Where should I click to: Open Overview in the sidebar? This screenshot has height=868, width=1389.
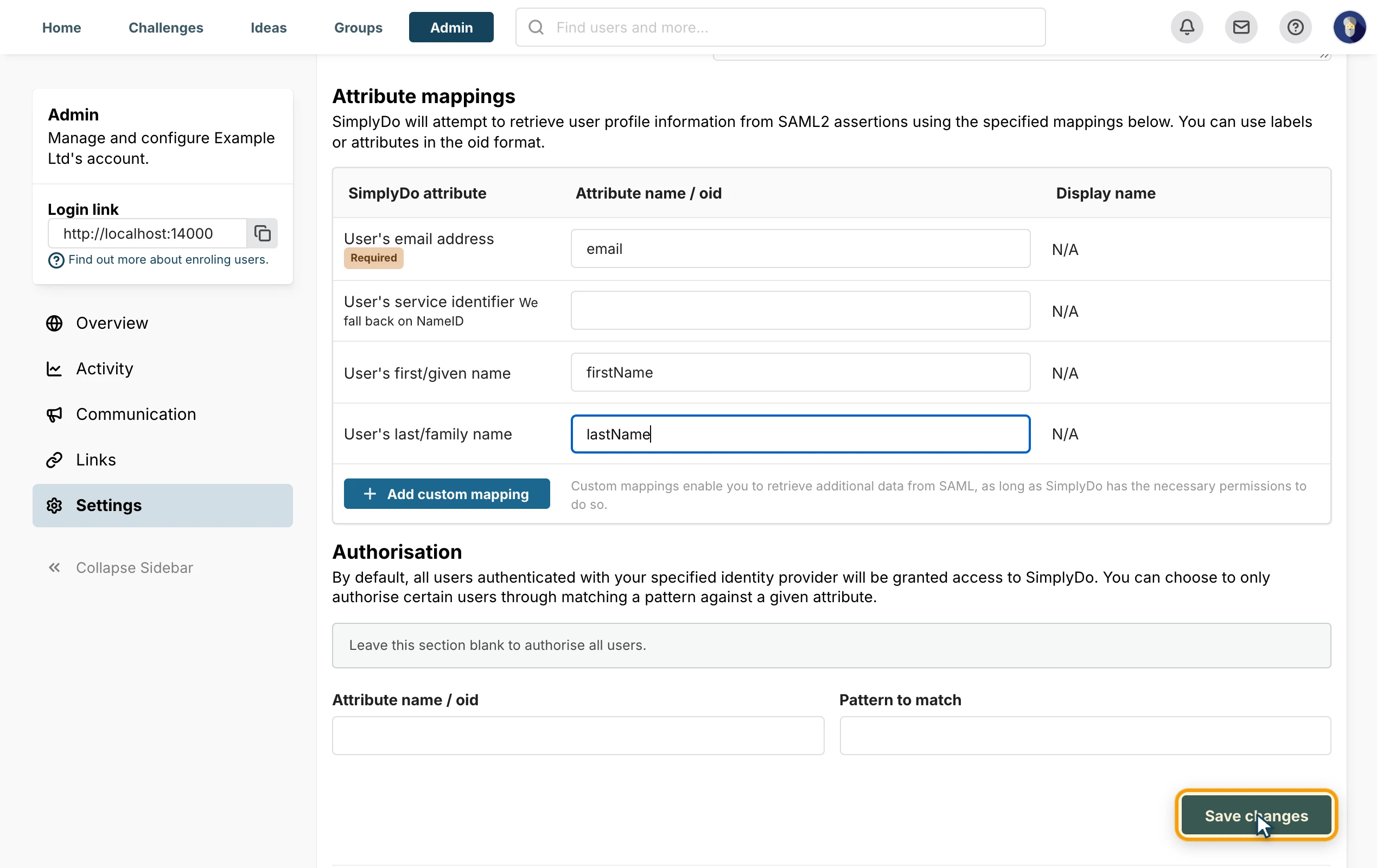click(x=162, y=323)
